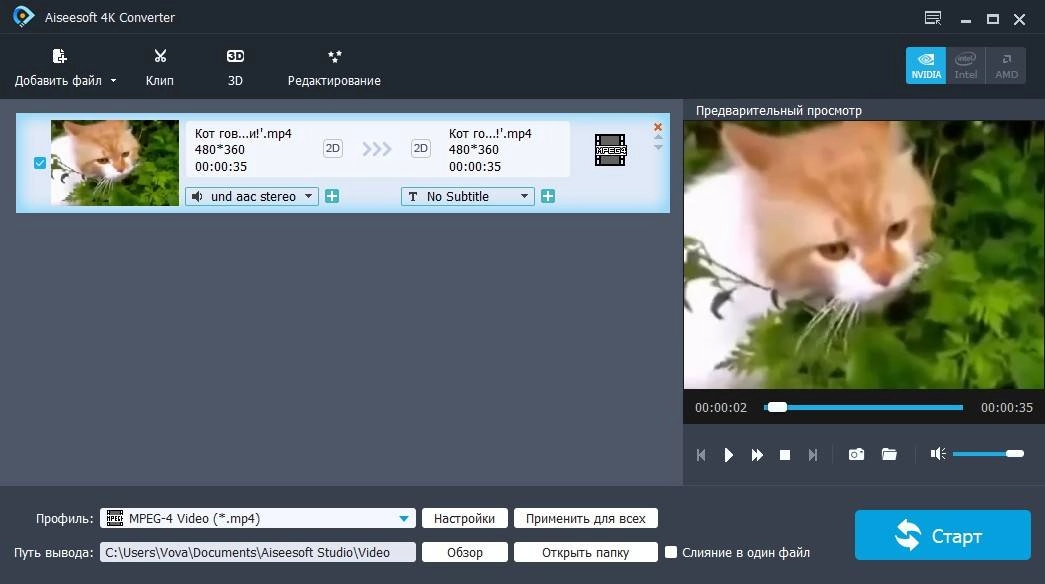This screenshot has height=584, width=1045.
Task: Click the Открыть папку button
Action: [x=586, y=552]
